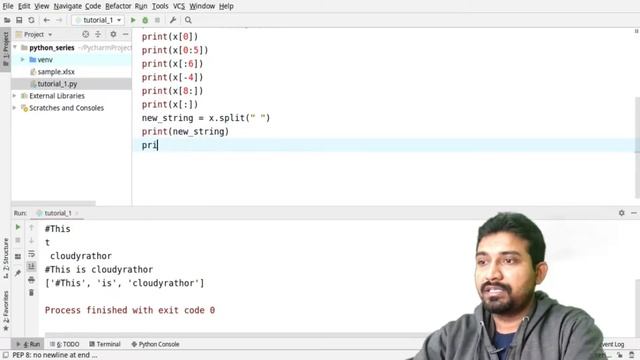Open the 4: Run tool window button
This screenshot has height=360, width=640.
coord(28,344)
